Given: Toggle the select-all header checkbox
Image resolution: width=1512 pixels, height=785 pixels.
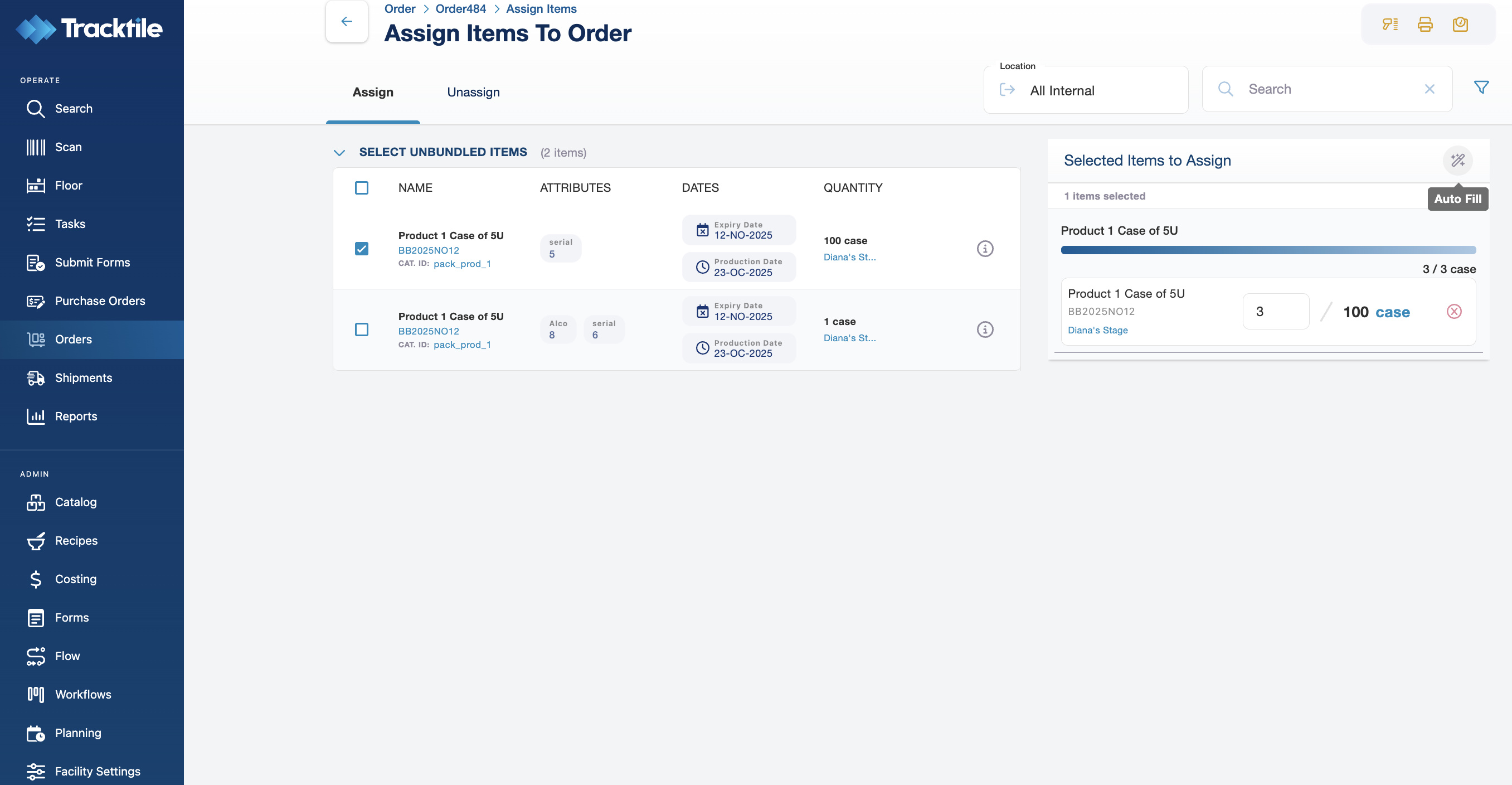Looking at the screenshot, I should pyautogui.click(x=362, y=188).
